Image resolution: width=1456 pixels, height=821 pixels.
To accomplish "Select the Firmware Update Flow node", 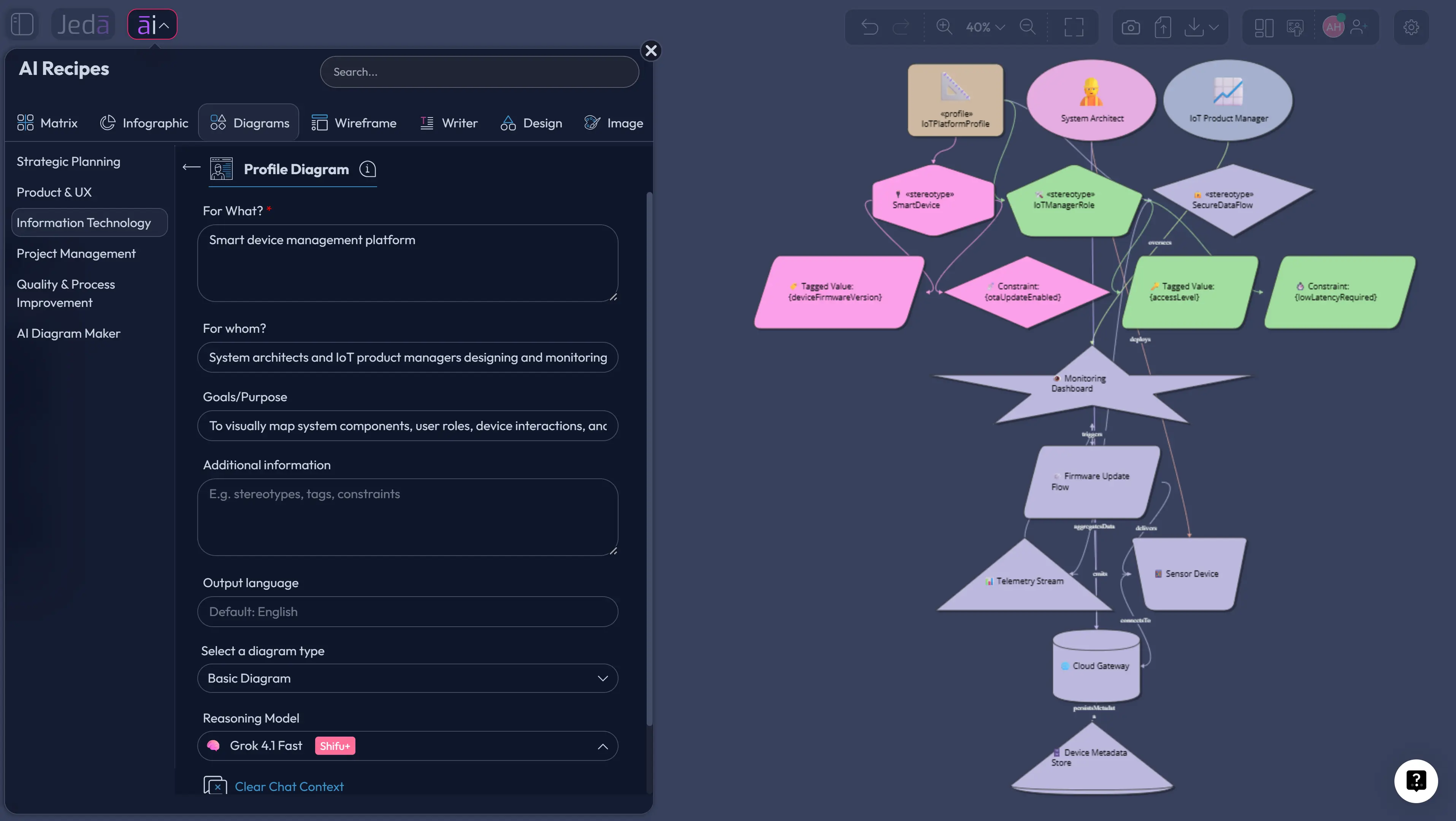I will click(1091, 482).
